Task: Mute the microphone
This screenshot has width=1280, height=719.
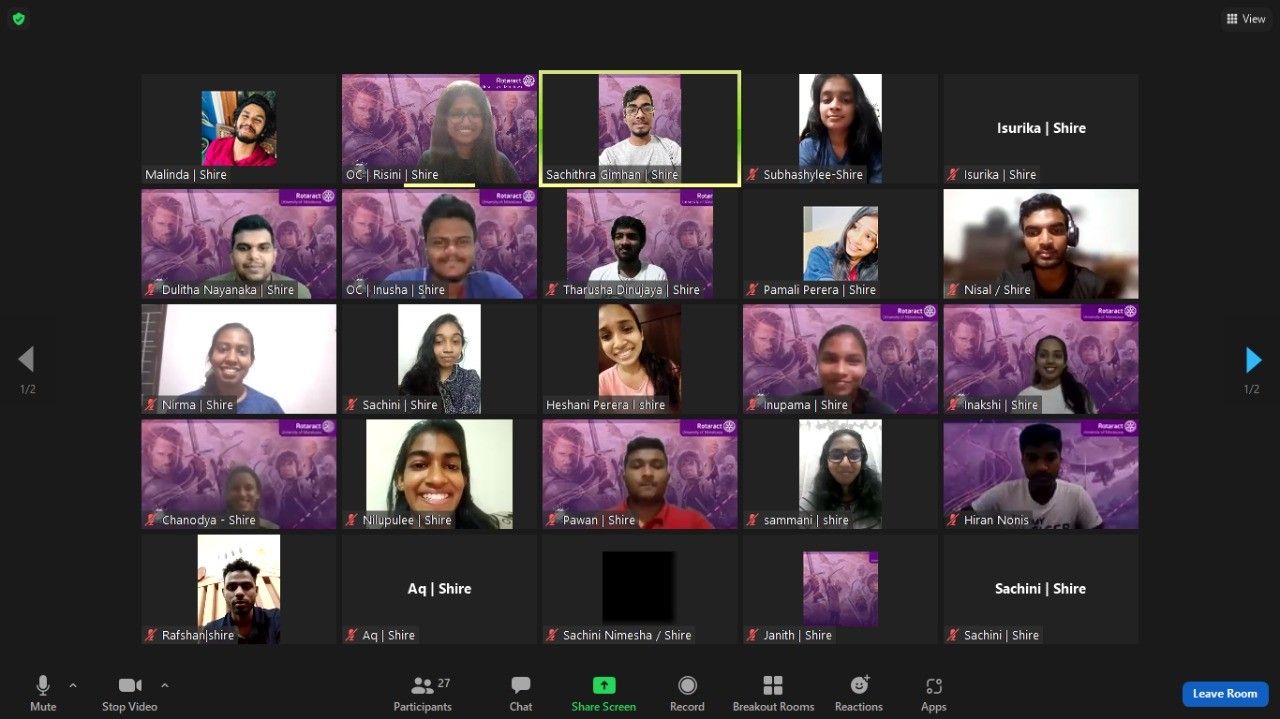Action: coord(43,692)
